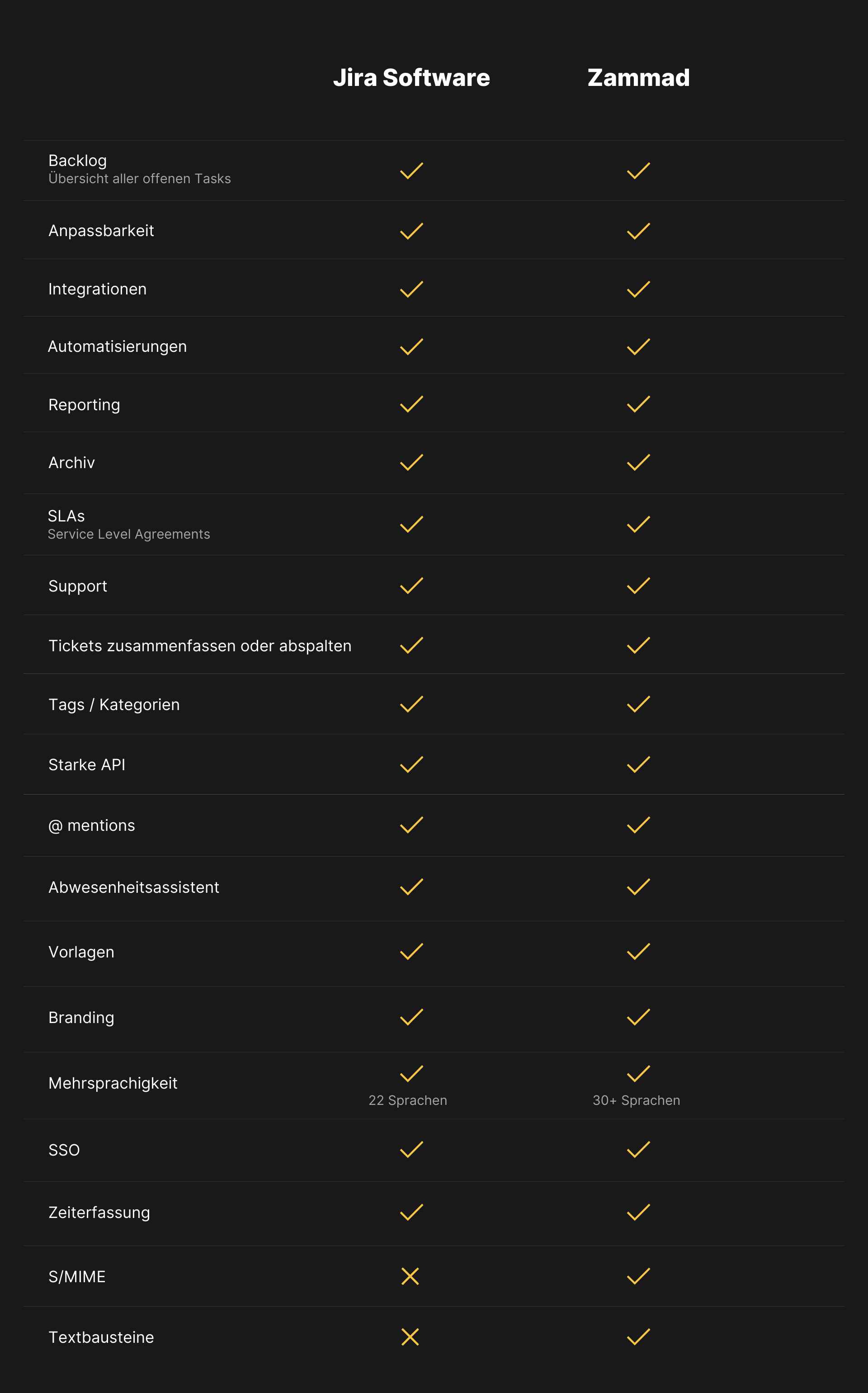Screen dimensions: 868x1393
Task: Click the '22 Sprachen' label
Action: (x=408, y=1100)
